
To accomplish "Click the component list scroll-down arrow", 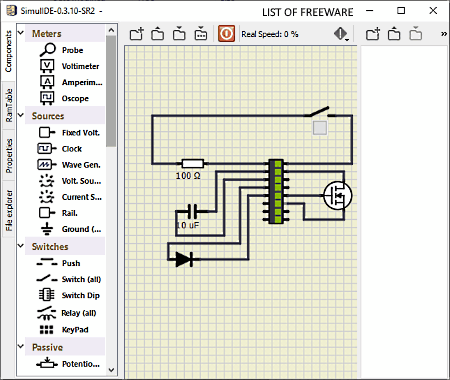I will (x=111, y=370).
